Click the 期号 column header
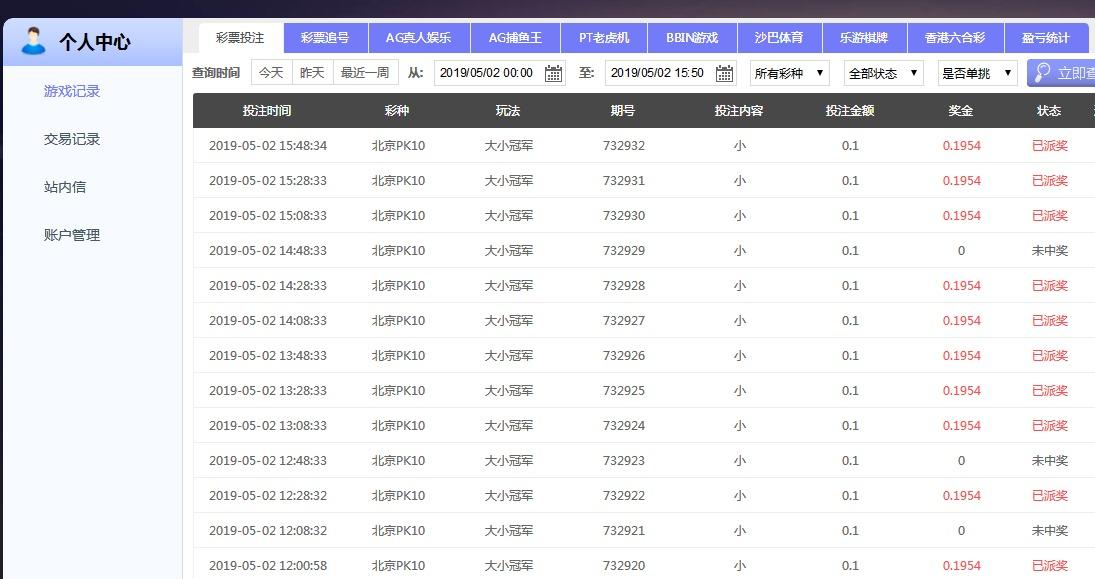 tap(623, 110)
